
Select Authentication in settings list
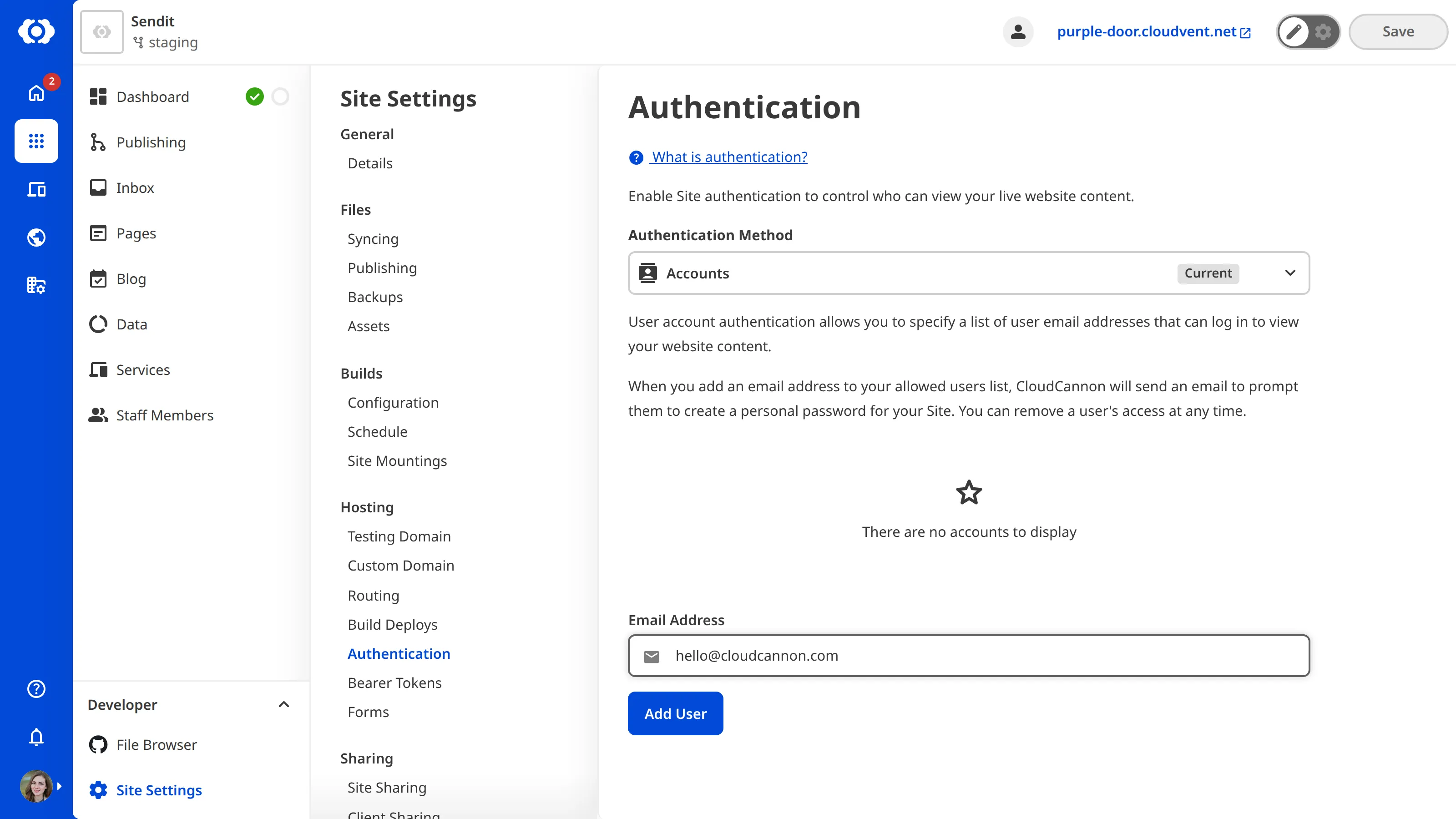[x=399, y=654]
